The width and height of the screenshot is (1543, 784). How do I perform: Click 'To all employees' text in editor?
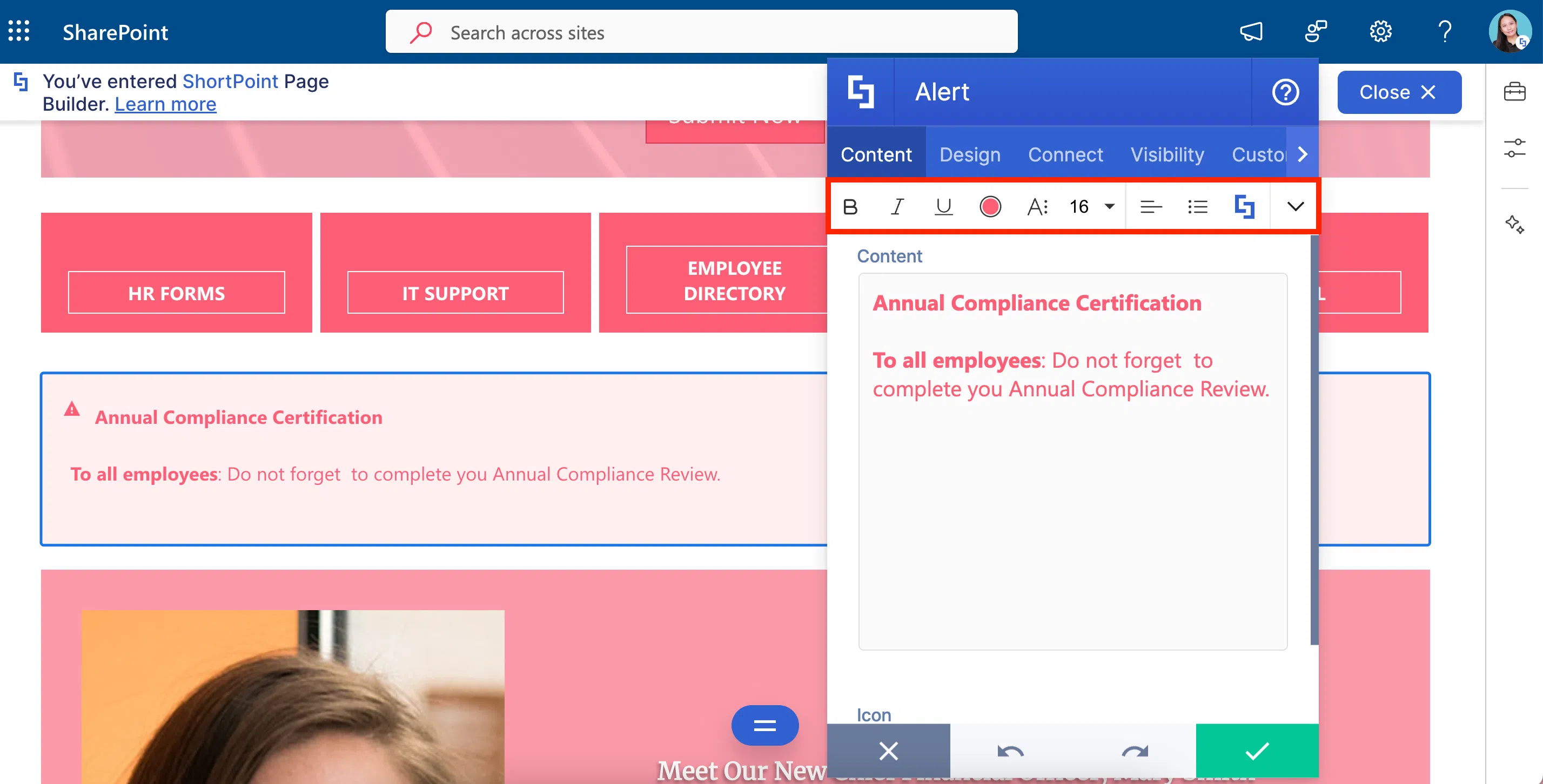[x=958, y=360]
